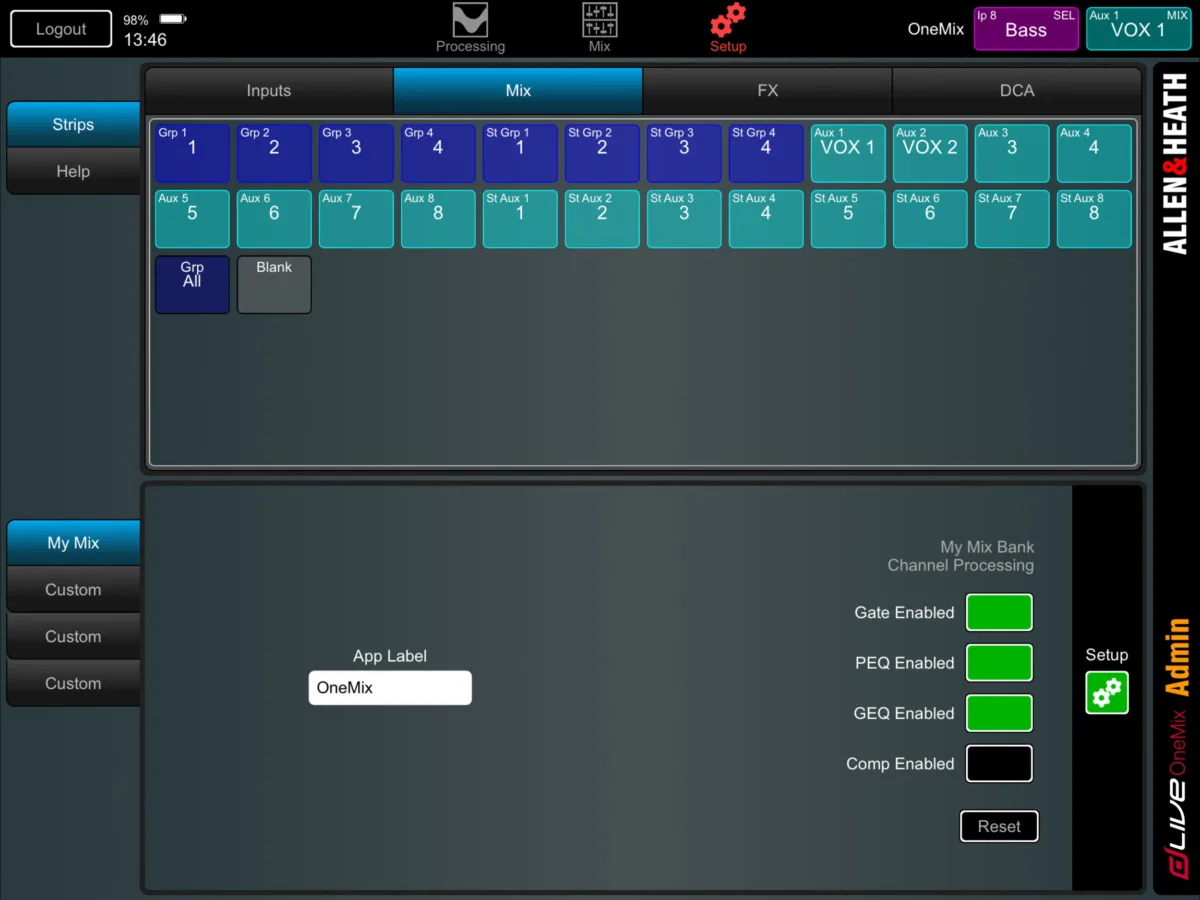Switch to the Mix tab
This screenshot has height=900, width=1200.
[x=518, y=90]
